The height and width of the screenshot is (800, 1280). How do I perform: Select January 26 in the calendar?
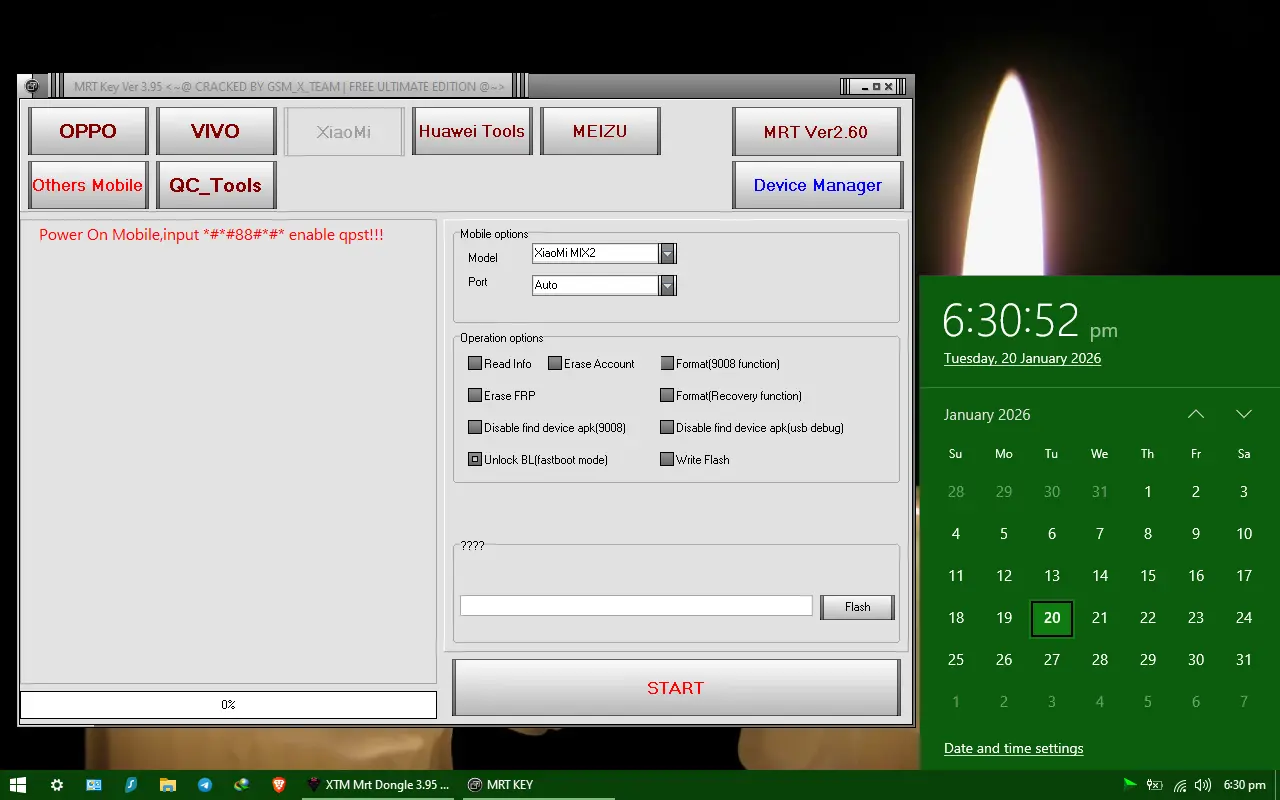point(1004,660)
